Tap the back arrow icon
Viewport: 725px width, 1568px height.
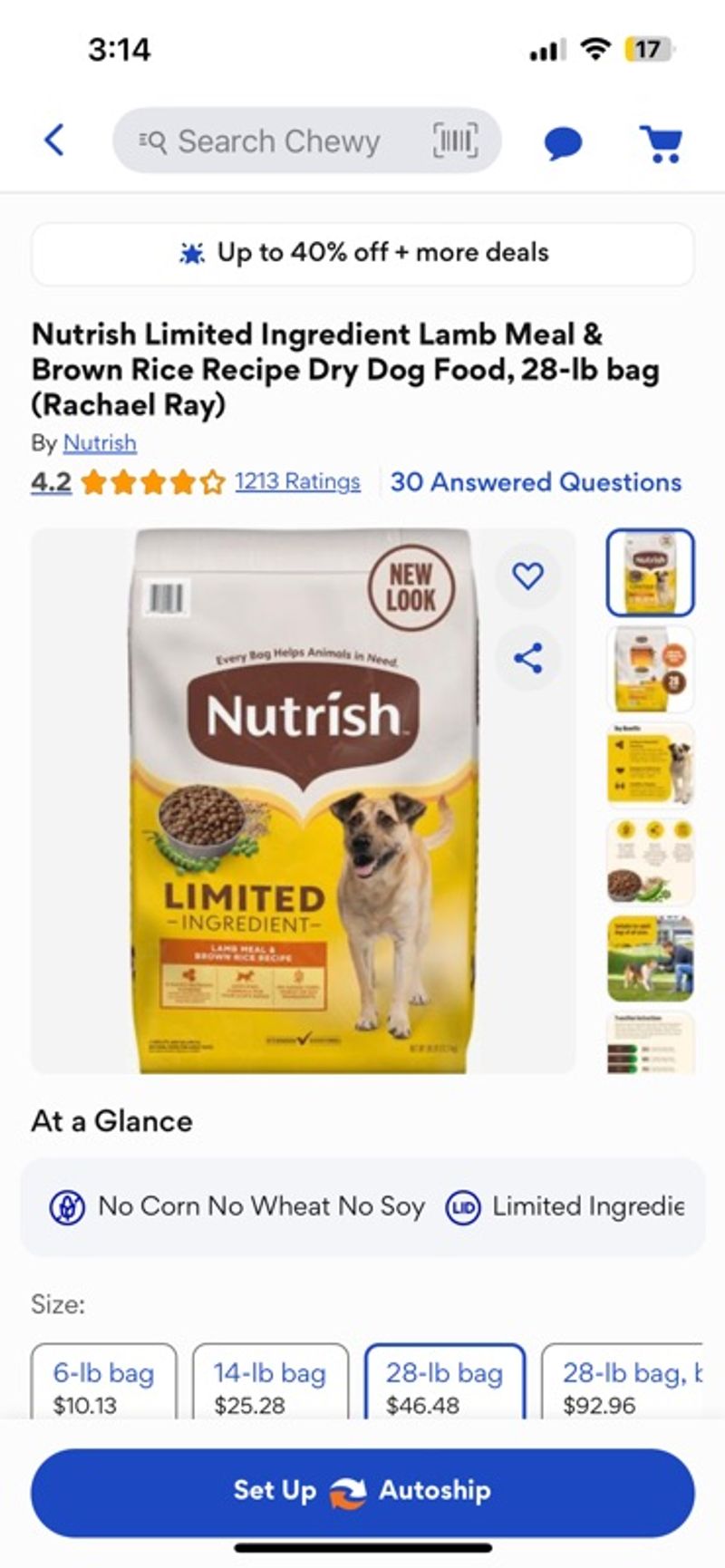point(54,140)
